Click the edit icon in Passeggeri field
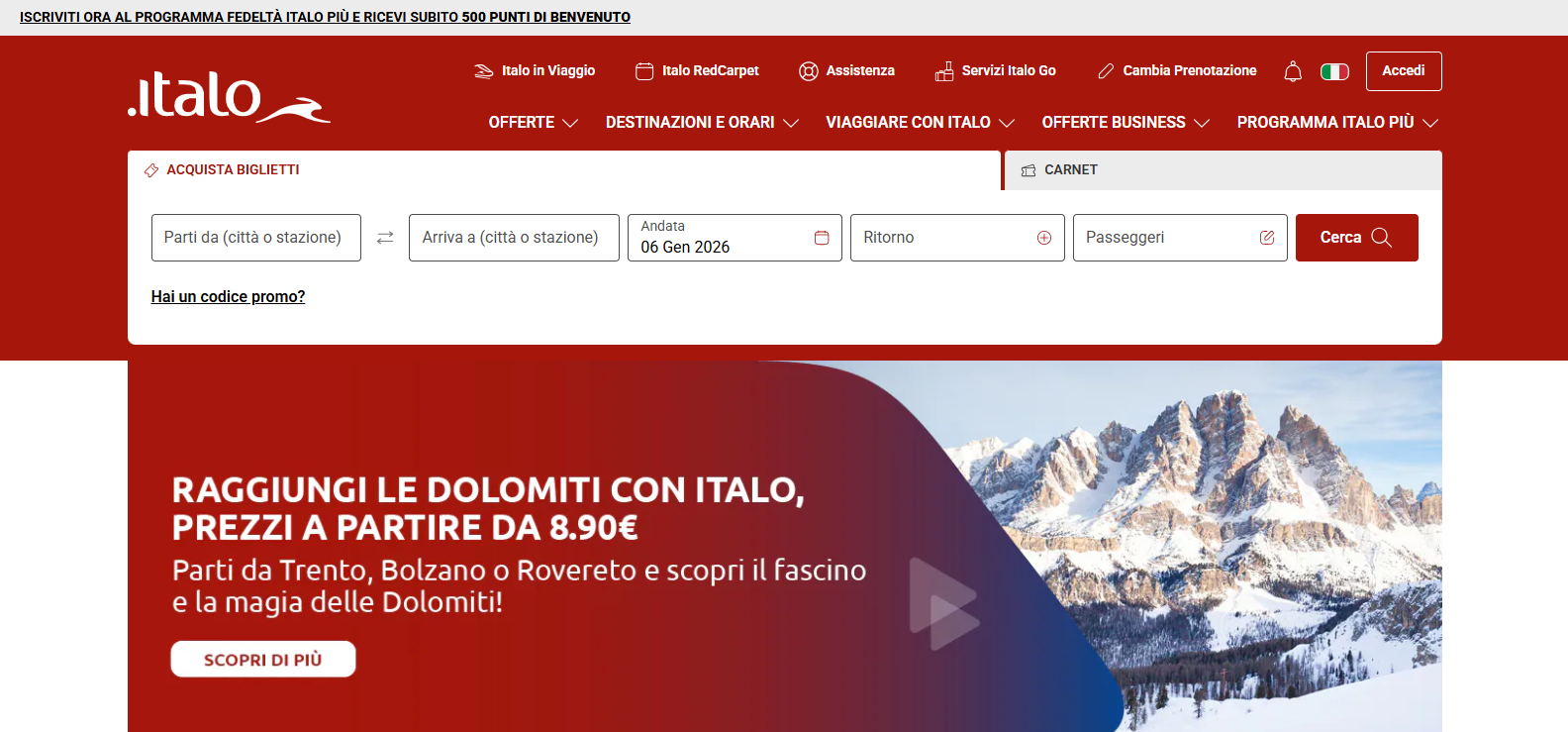 (x=1266, y=238)
